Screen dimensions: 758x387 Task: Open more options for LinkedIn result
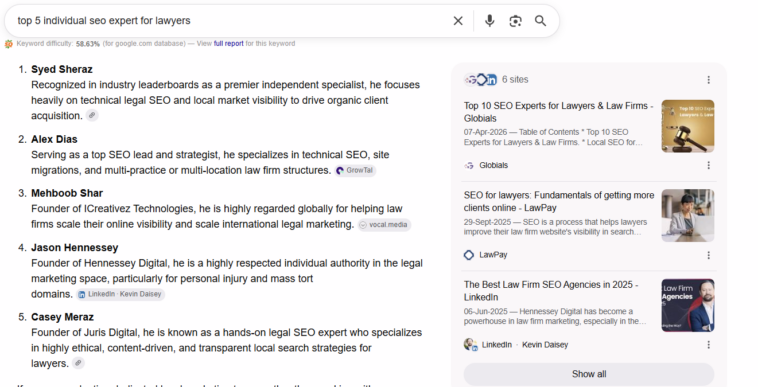pyautogui.click(x=708, y=344)
